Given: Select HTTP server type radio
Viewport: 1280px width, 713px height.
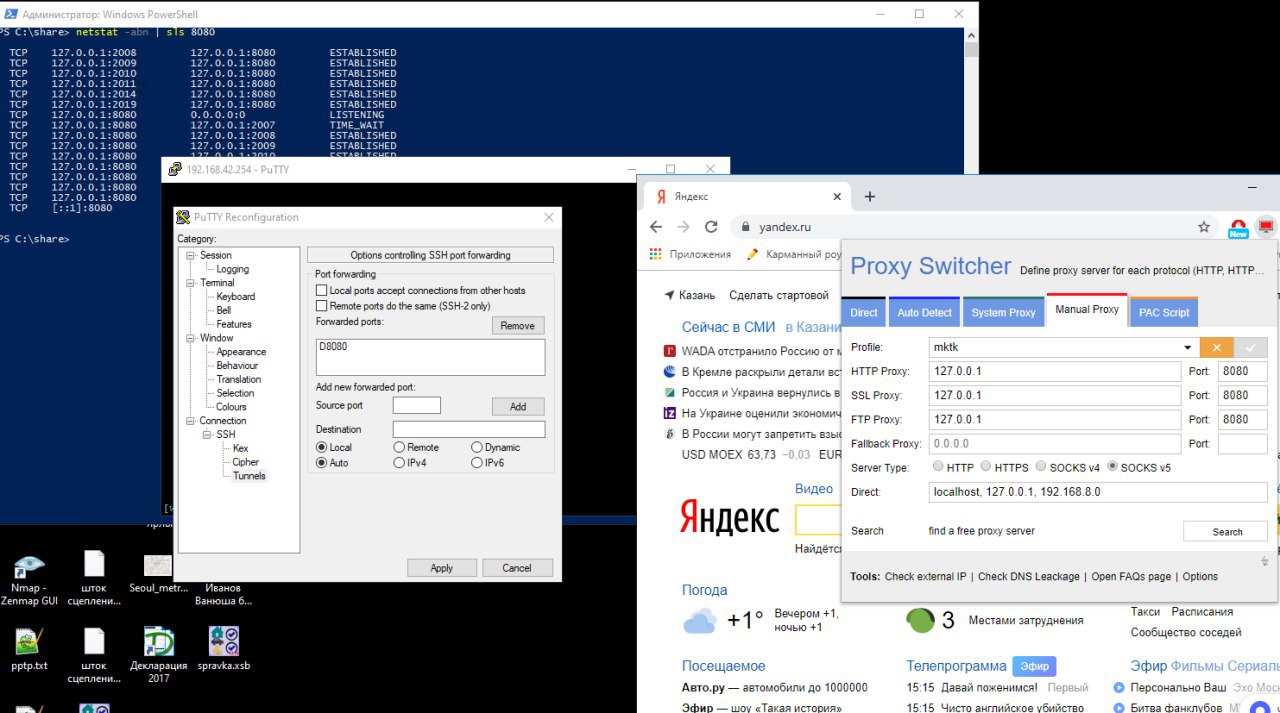Looking at the screenshot, I should click(938, 466).
